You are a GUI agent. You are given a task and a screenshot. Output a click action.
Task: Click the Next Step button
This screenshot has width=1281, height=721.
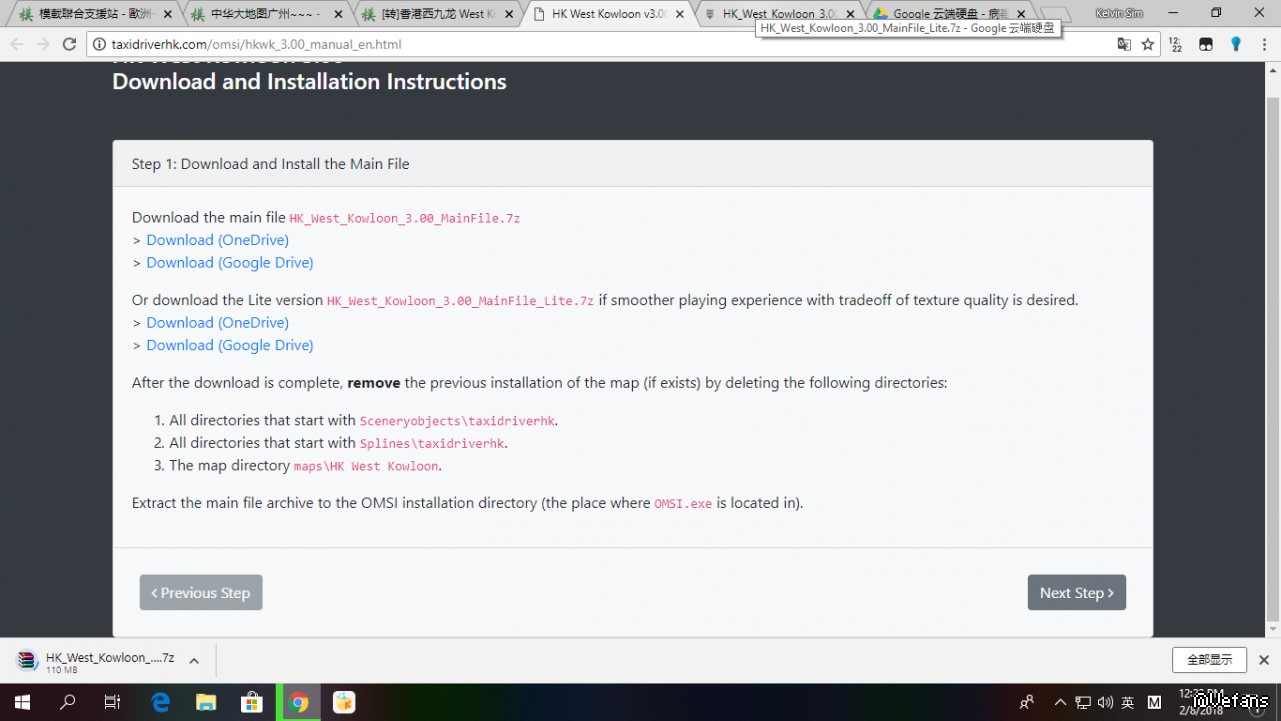tap(1076, 593)
